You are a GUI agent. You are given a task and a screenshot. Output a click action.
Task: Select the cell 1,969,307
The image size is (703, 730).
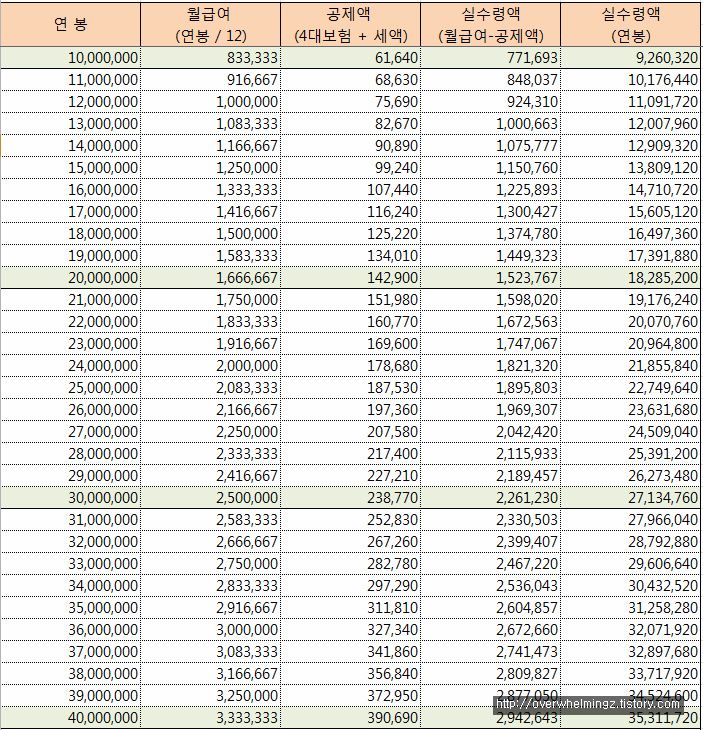pos(491,410)
